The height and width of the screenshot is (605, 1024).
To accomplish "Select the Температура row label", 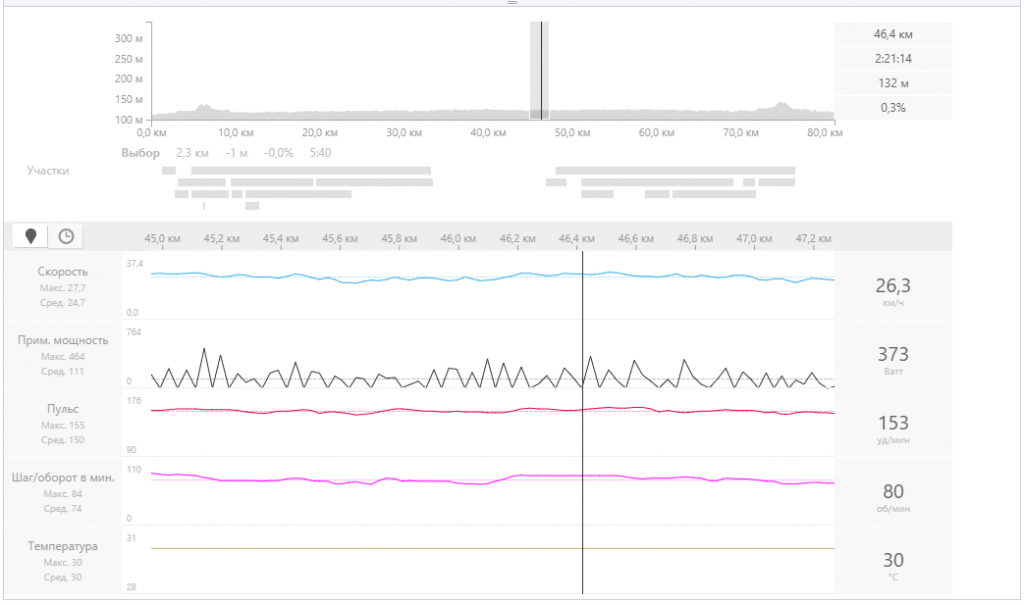I will [62, 546].
